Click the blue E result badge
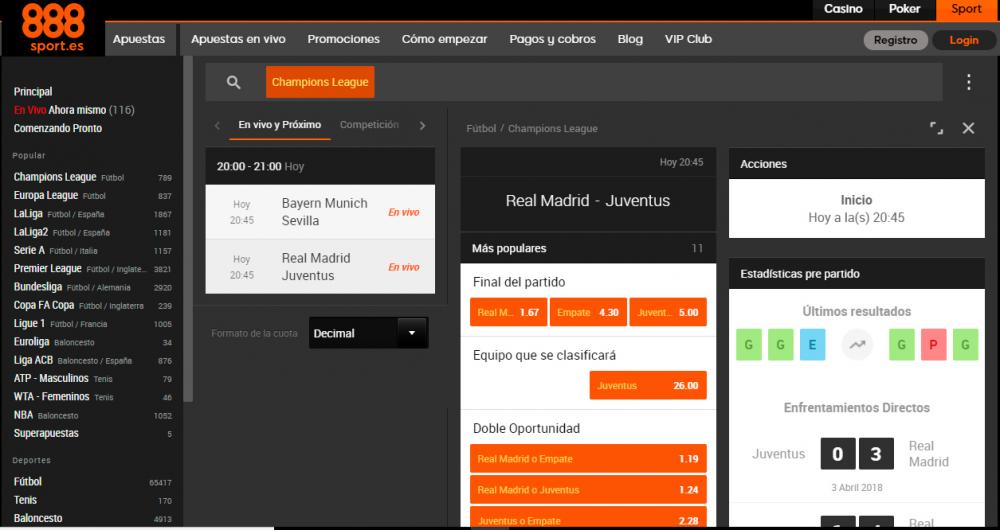This screenshot has width=1000, height=530. pyautogui.click(x=812, y=345)
